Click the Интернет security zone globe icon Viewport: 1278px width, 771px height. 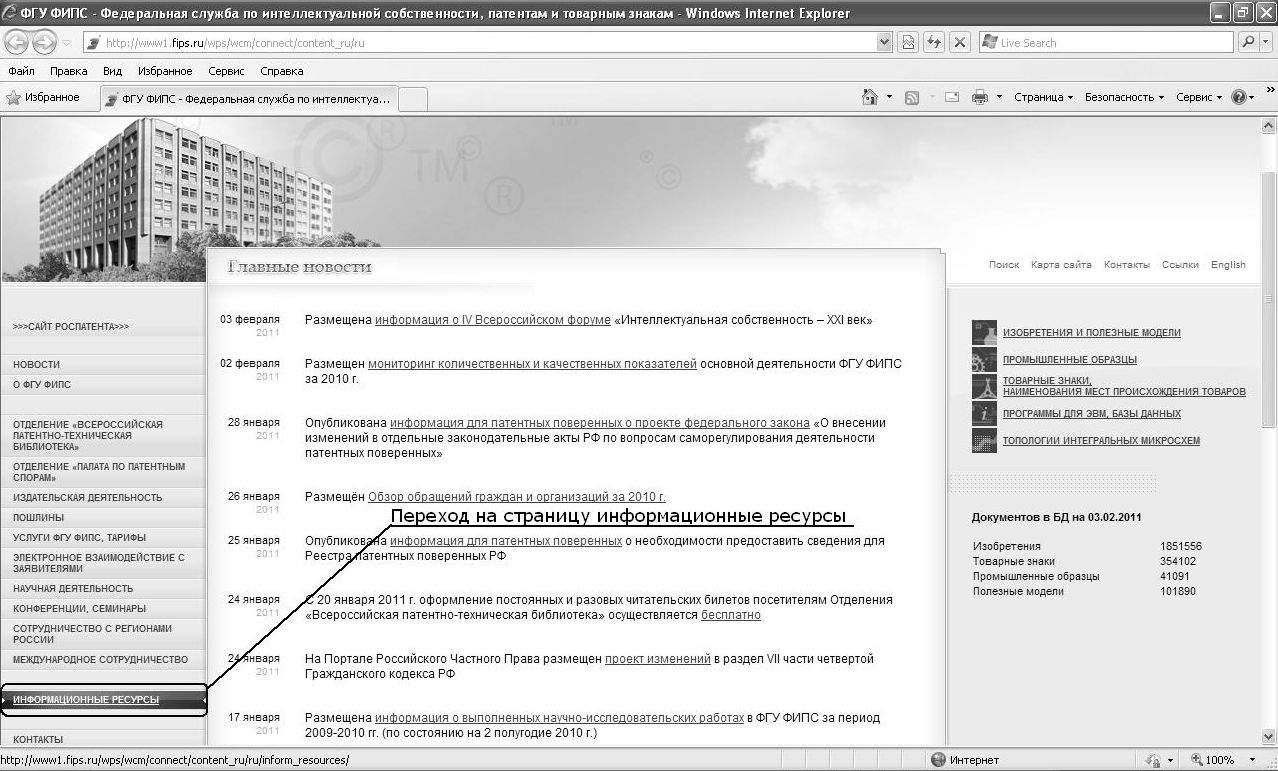pyautogui.click(x=937, y=760)
